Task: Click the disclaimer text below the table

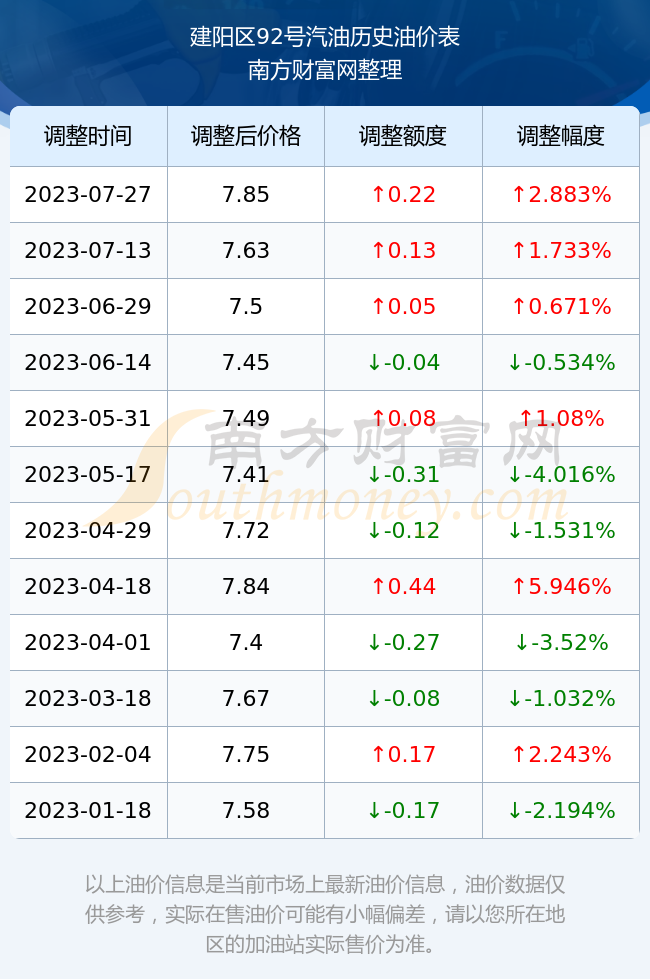Action: pyautogui.click(x=325, y=914)
